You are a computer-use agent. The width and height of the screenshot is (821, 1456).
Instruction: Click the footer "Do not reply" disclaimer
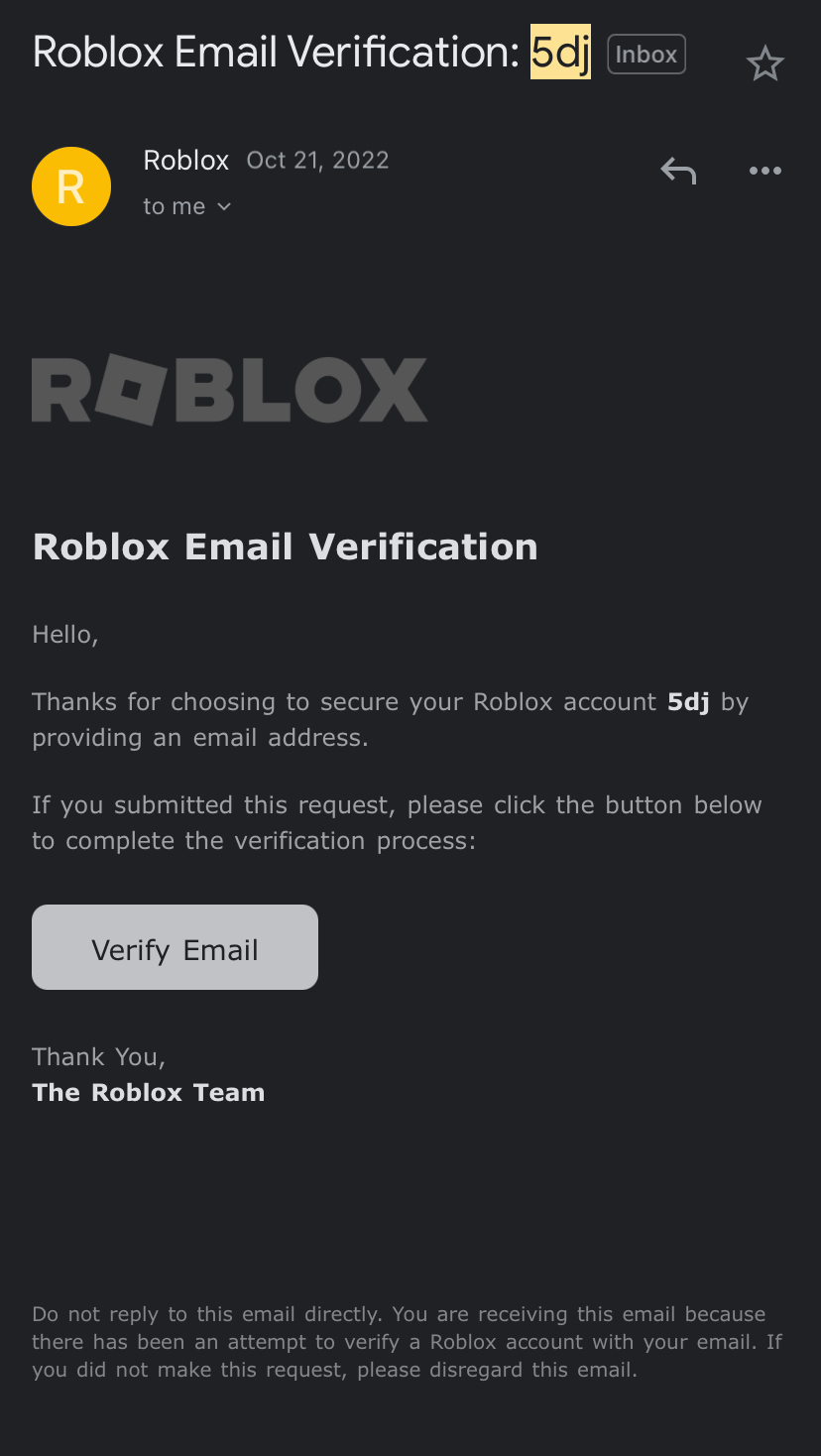click(407, 1342)
